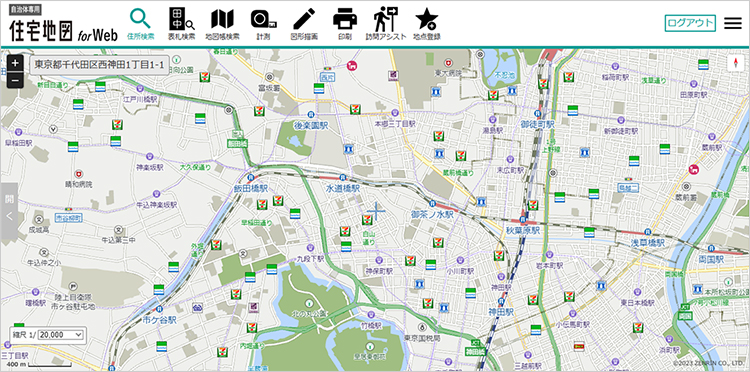Click the north compass icon

click(x=736, y=64)
